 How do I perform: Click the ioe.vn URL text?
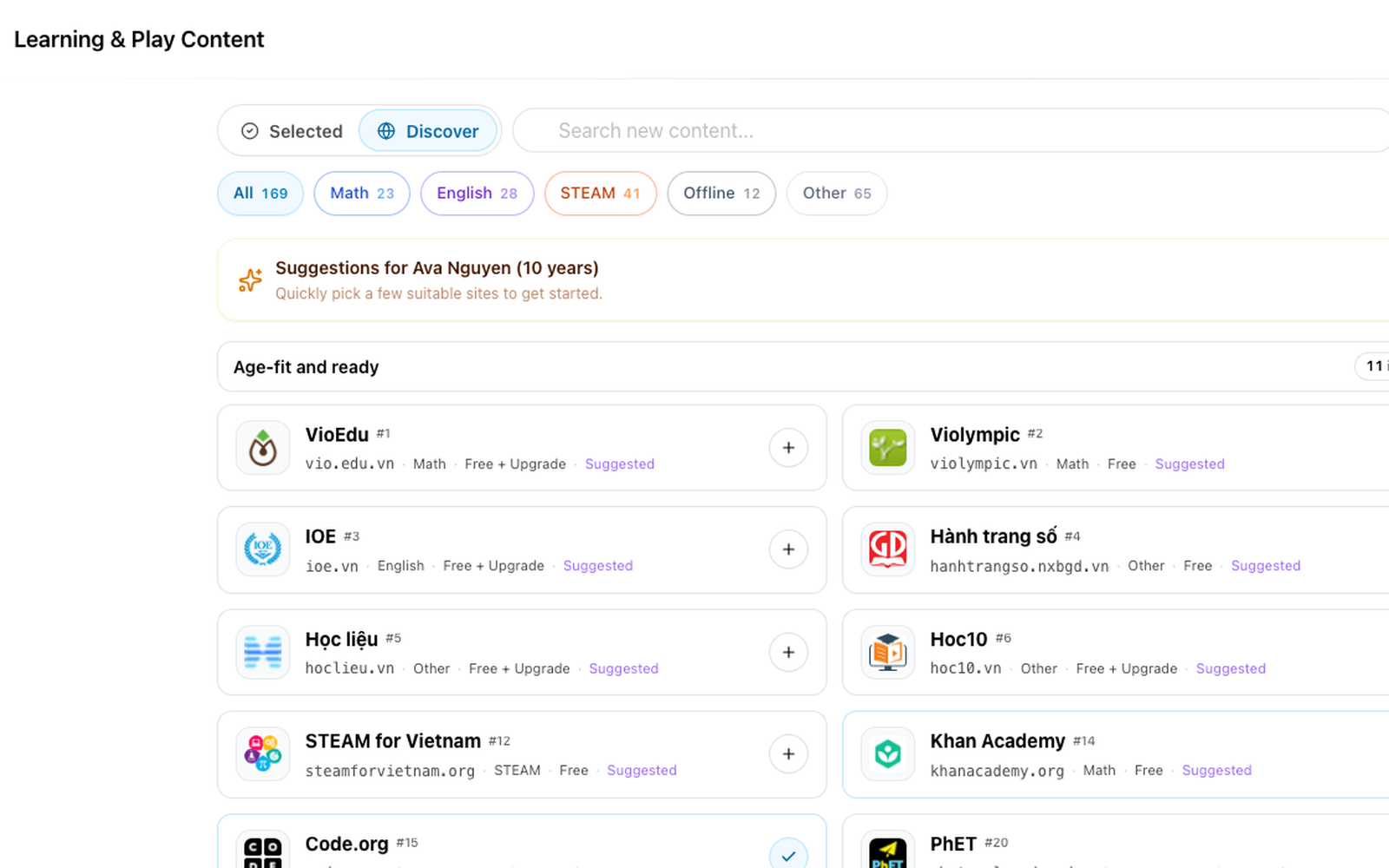332,566
